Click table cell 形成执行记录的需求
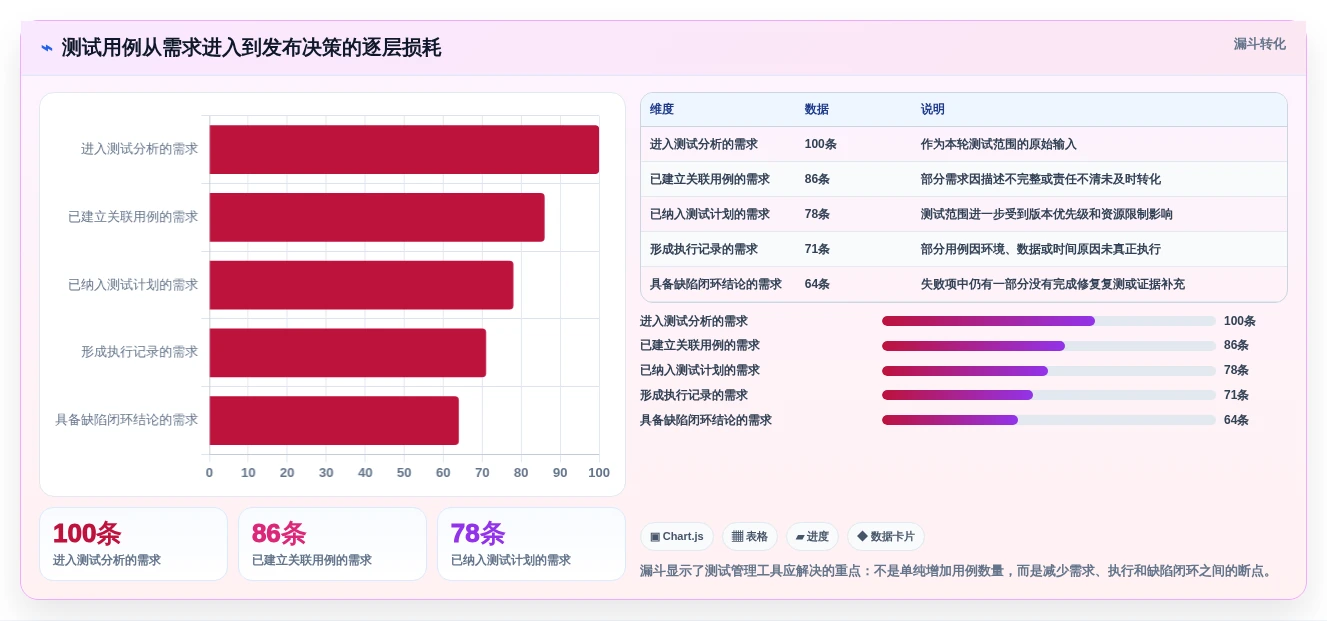 [704, 249]
